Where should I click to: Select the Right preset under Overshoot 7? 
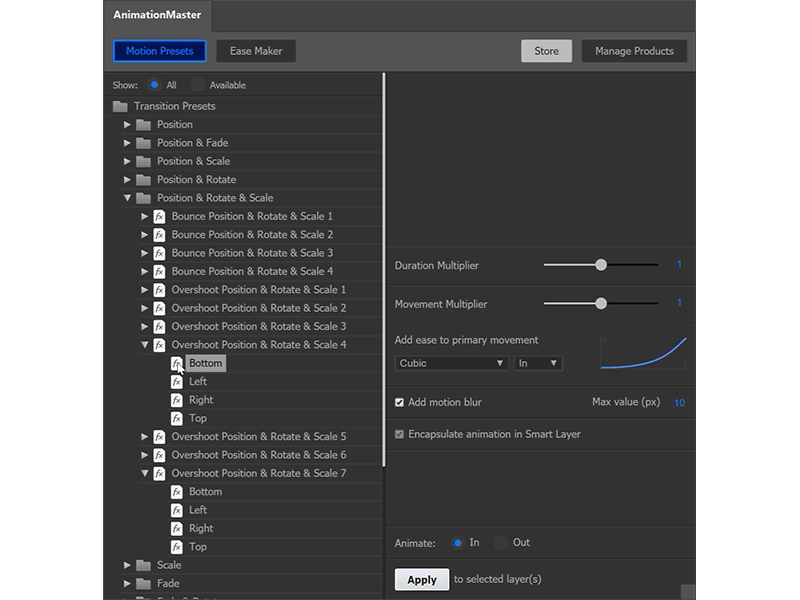[201, 529]
